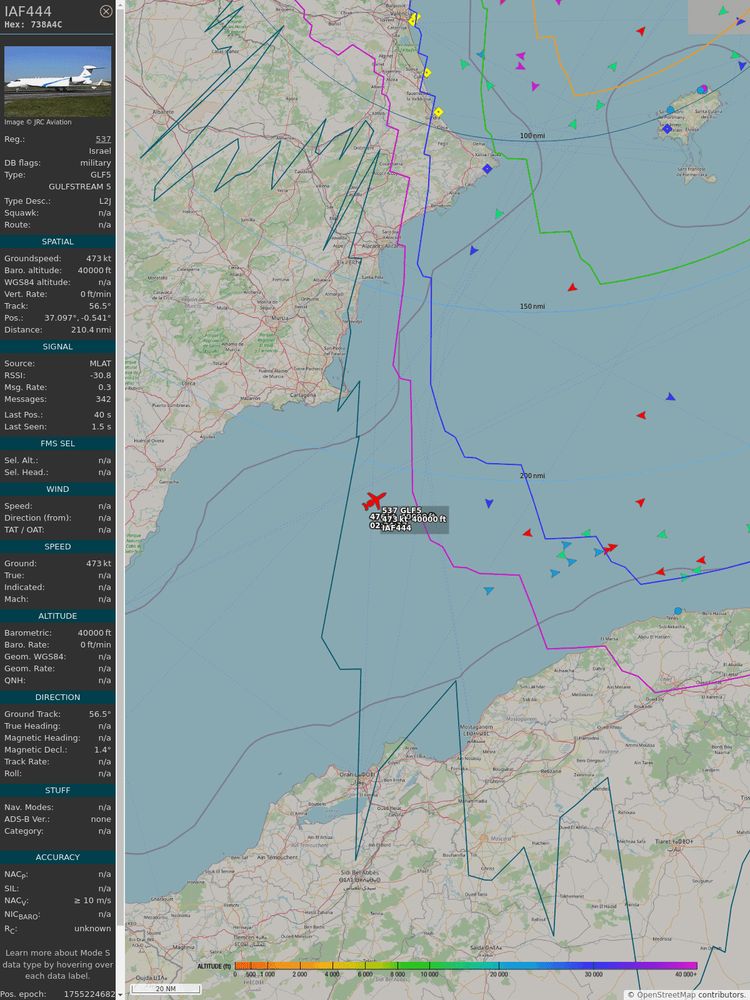This screenshot has height=1000, width=750.
Task: Click the RSSI -30.8 value
Action: pos(101,375)
